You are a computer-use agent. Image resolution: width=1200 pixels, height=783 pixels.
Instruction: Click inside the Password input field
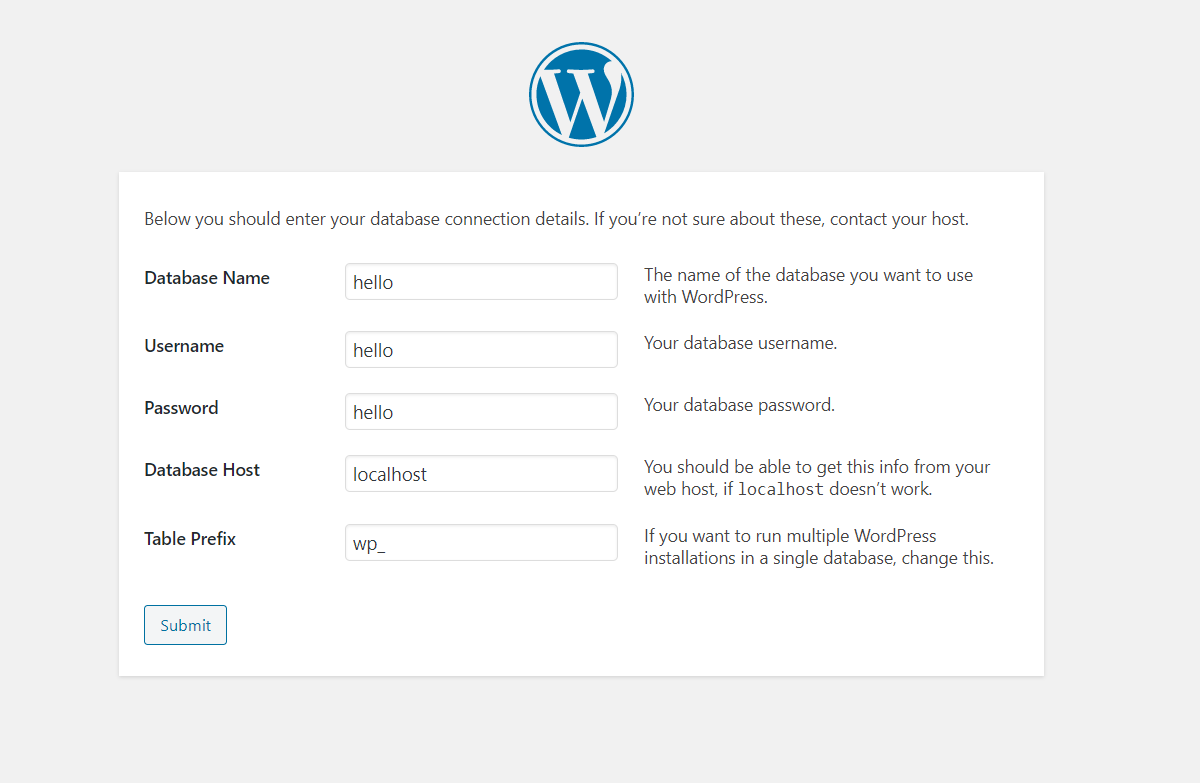[x=481, y=412]
